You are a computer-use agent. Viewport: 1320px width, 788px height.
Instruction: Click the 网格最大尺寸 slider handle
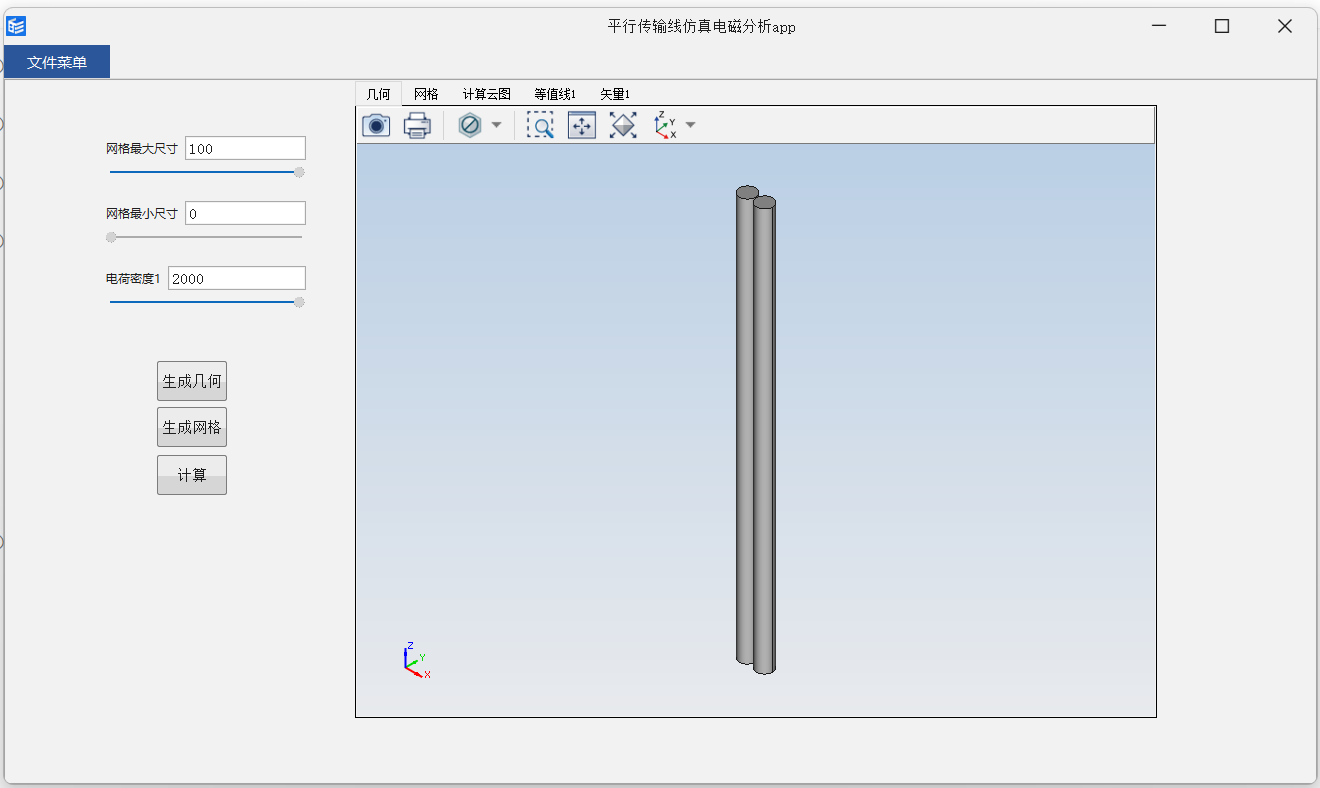click(x=299, y=172)
